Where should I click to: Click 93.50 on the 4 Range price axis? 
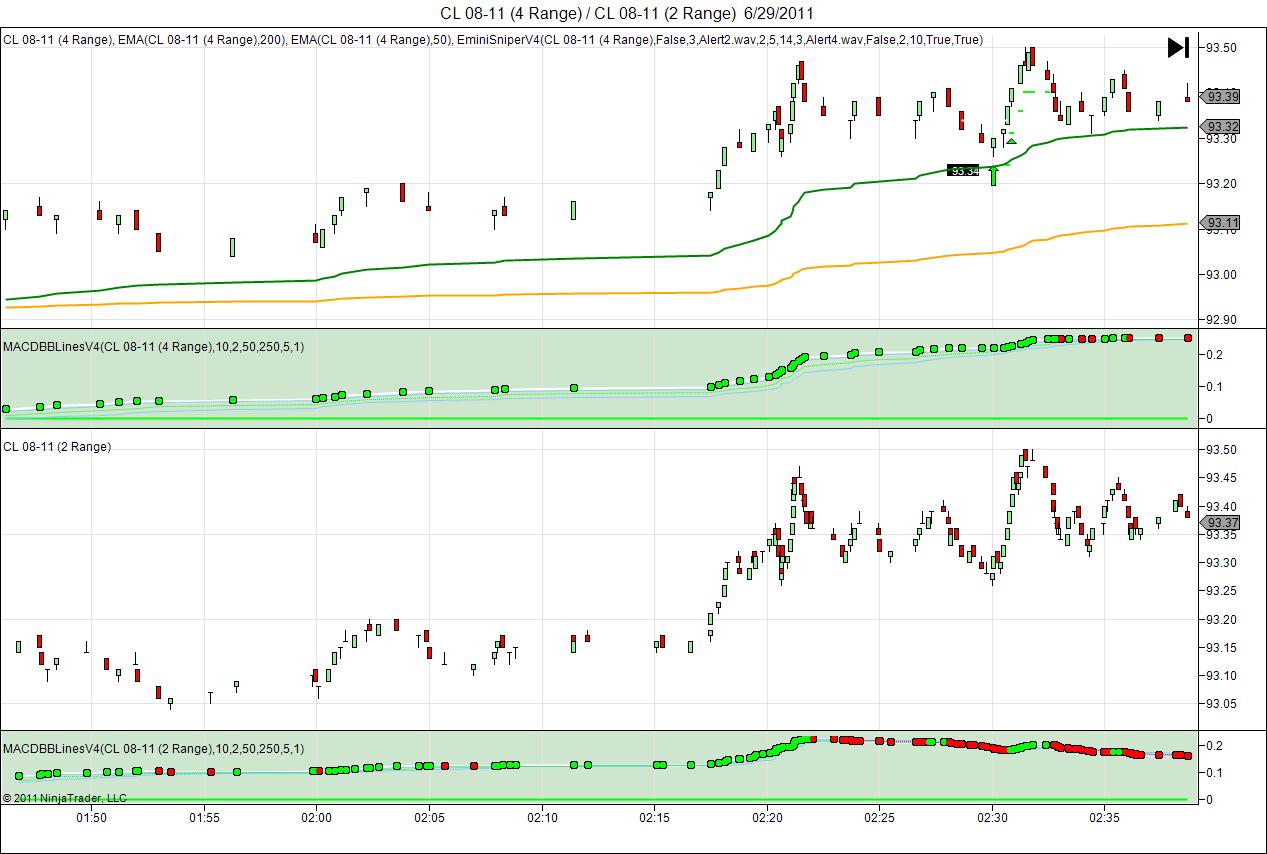pyautogui.click(x=1222, y=47)
